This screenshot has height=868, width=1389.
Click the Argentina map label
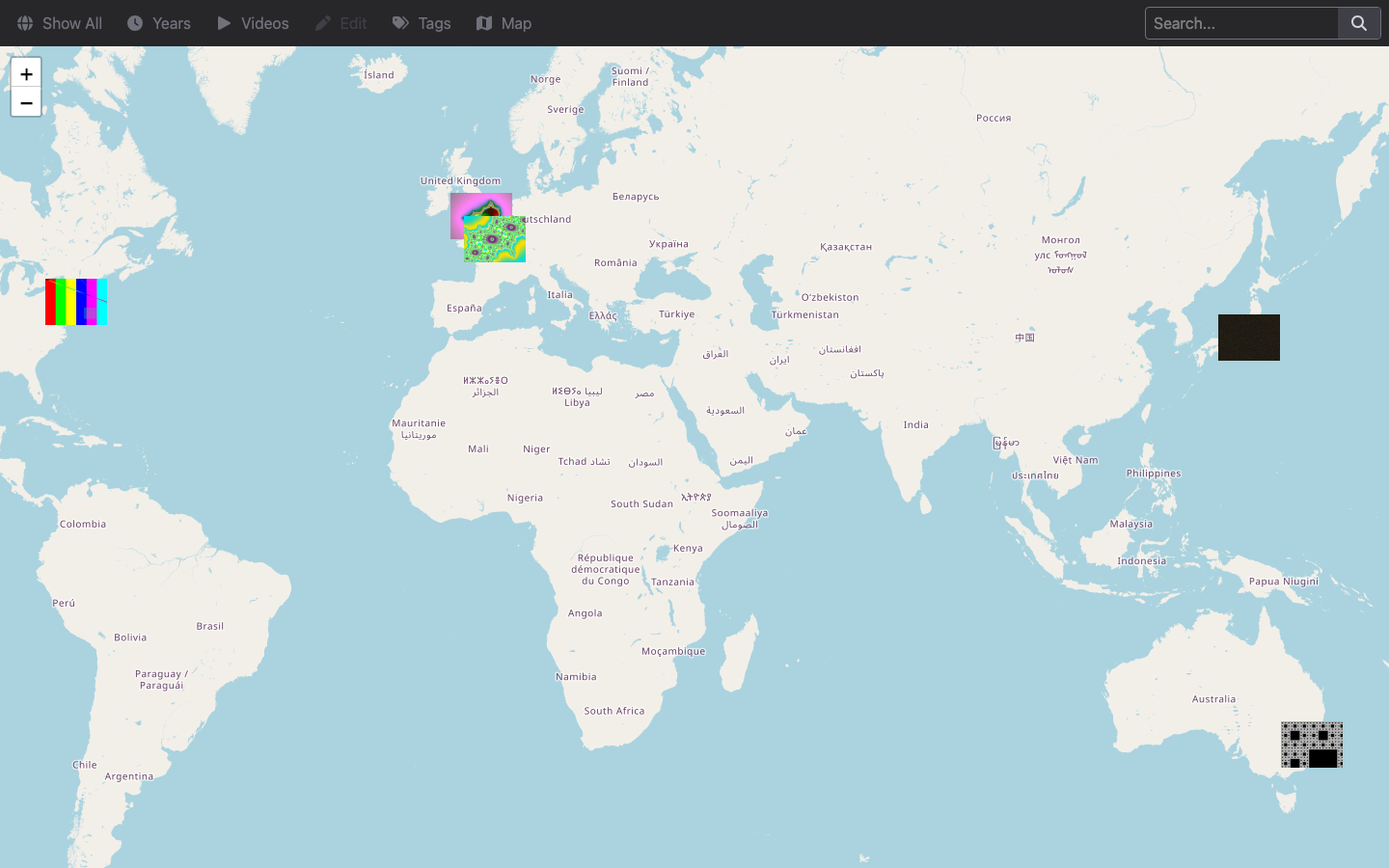pyautogui.click(x=129, y=776)
